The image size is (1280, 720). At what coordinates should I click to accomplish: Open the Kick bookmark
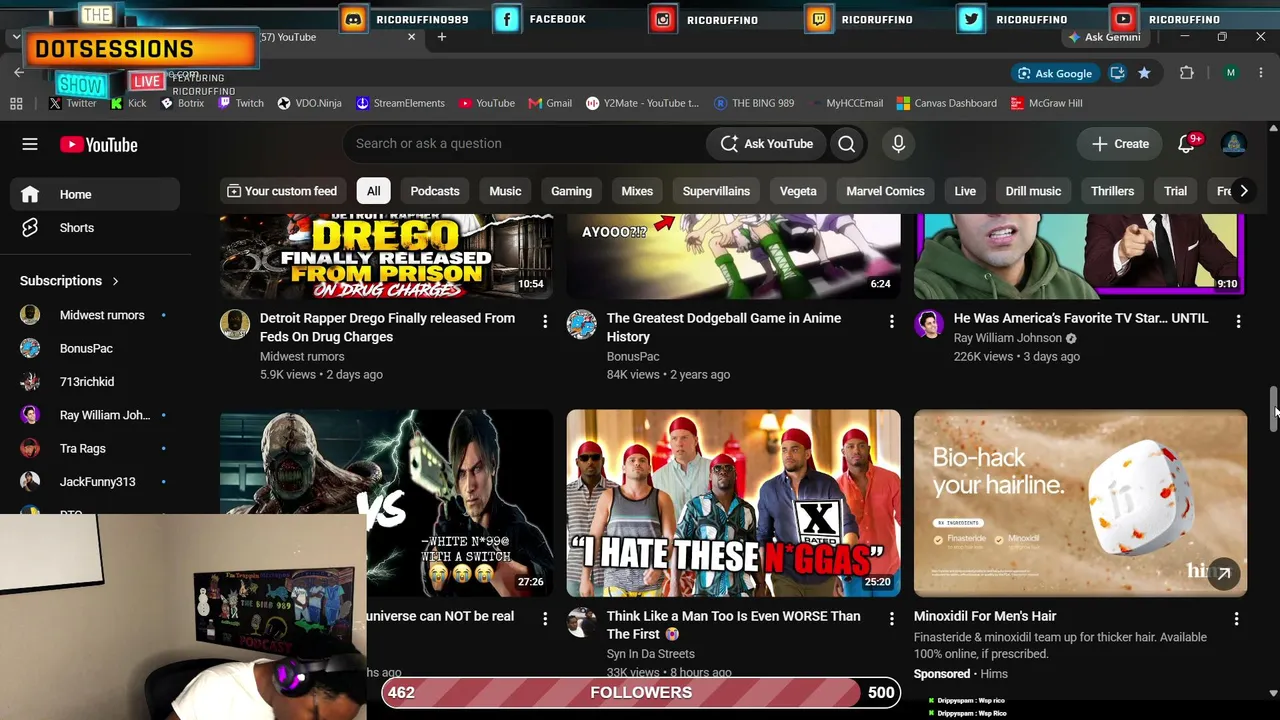(x=128, y=103)
